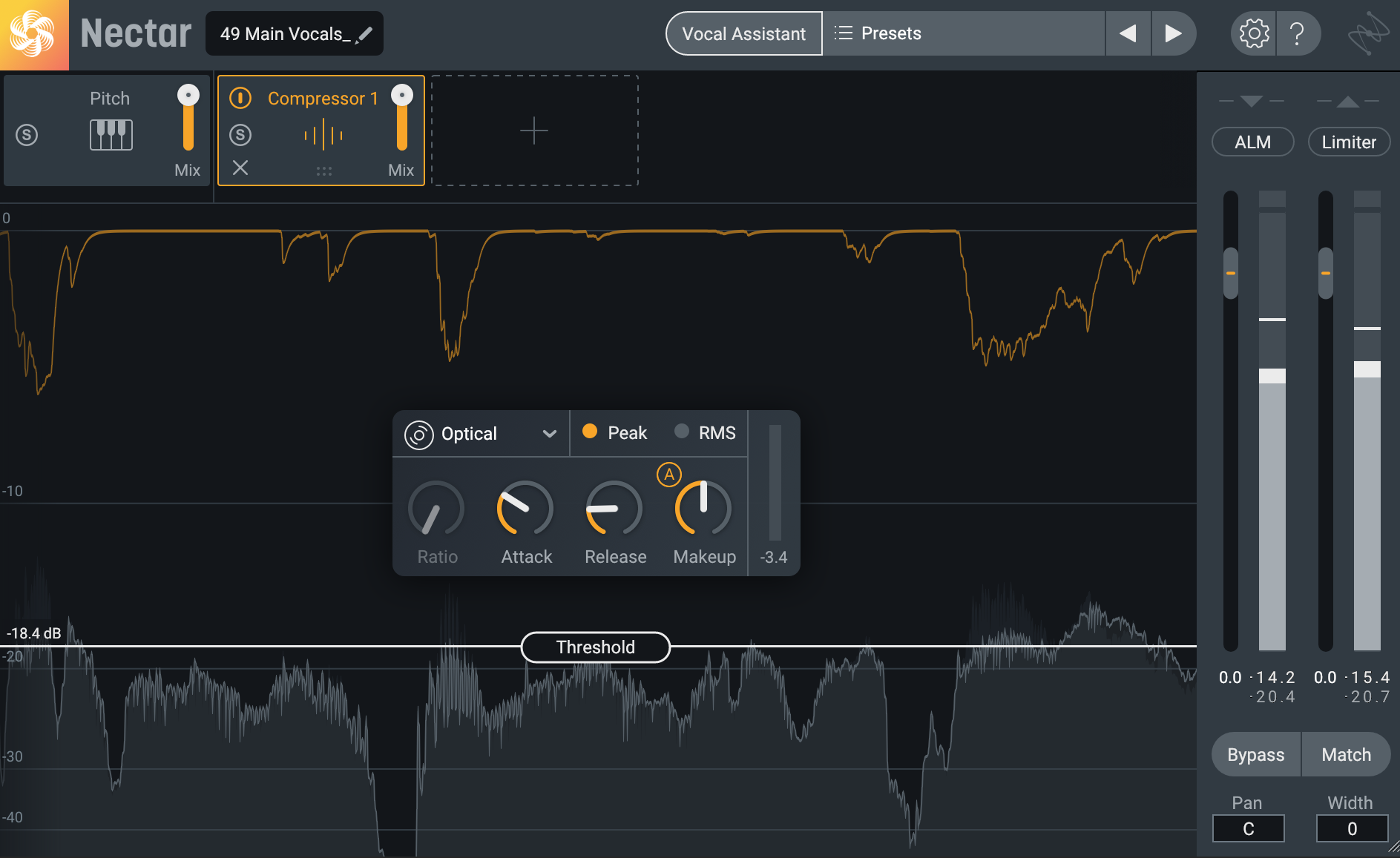Screen dimensions: 1400x858
Task: Open help with the question mark
Action: (1297, 33)
